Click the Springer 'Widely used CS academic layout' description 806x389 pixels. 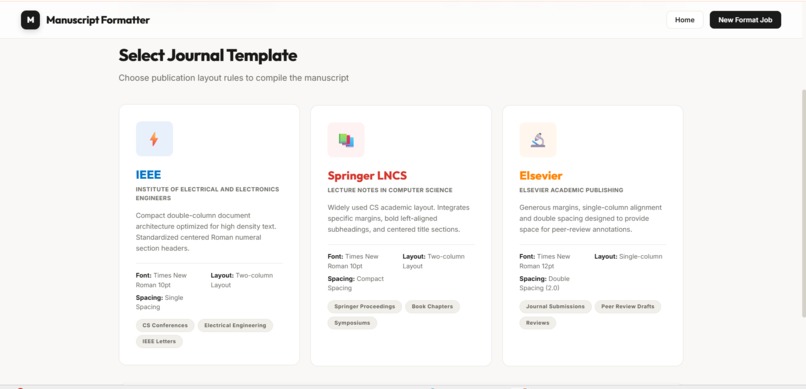[x=398, y=218]
